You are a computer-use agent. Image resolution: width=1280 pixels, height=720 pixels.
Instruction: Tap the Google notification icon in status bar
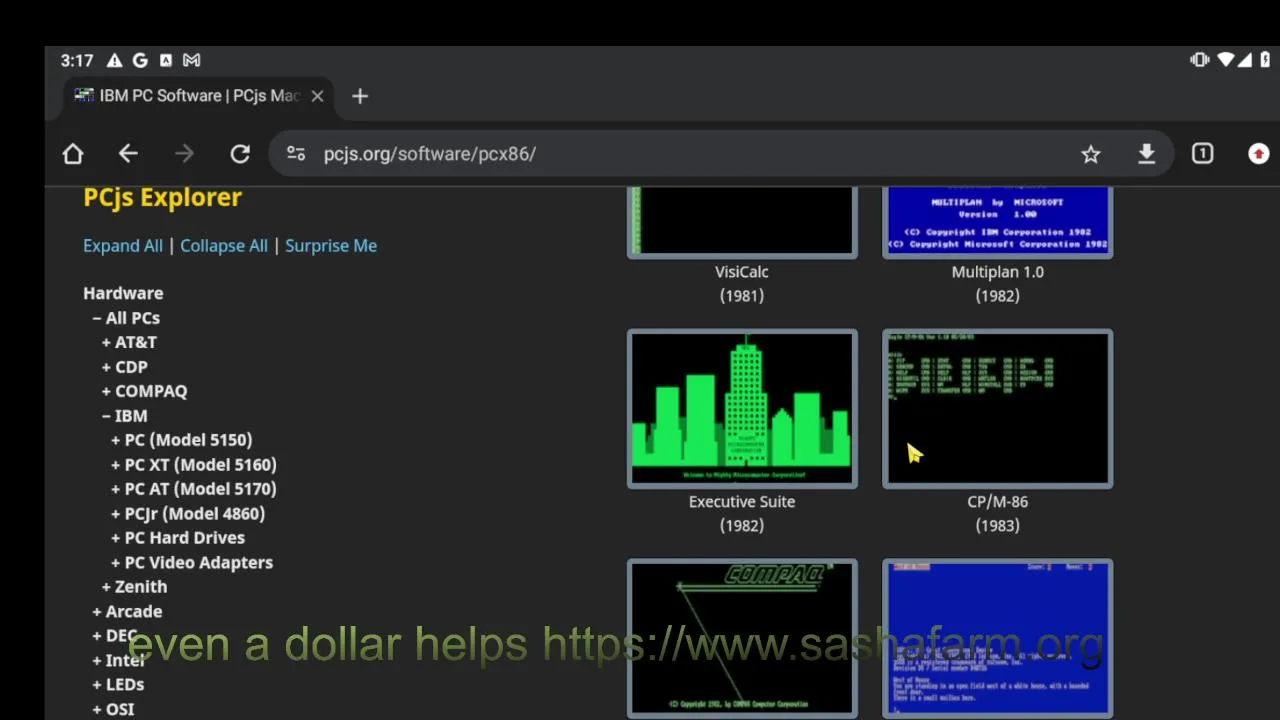[140, 61]
